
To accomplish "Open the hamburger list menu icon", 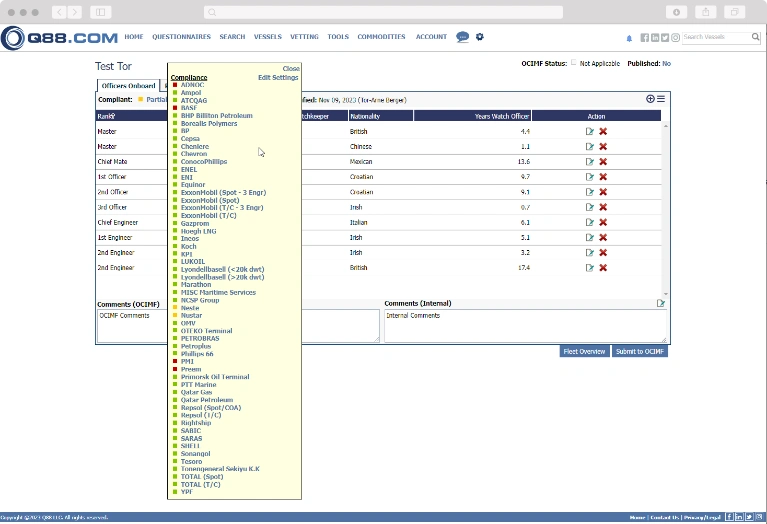I will (x=661, y=99).
